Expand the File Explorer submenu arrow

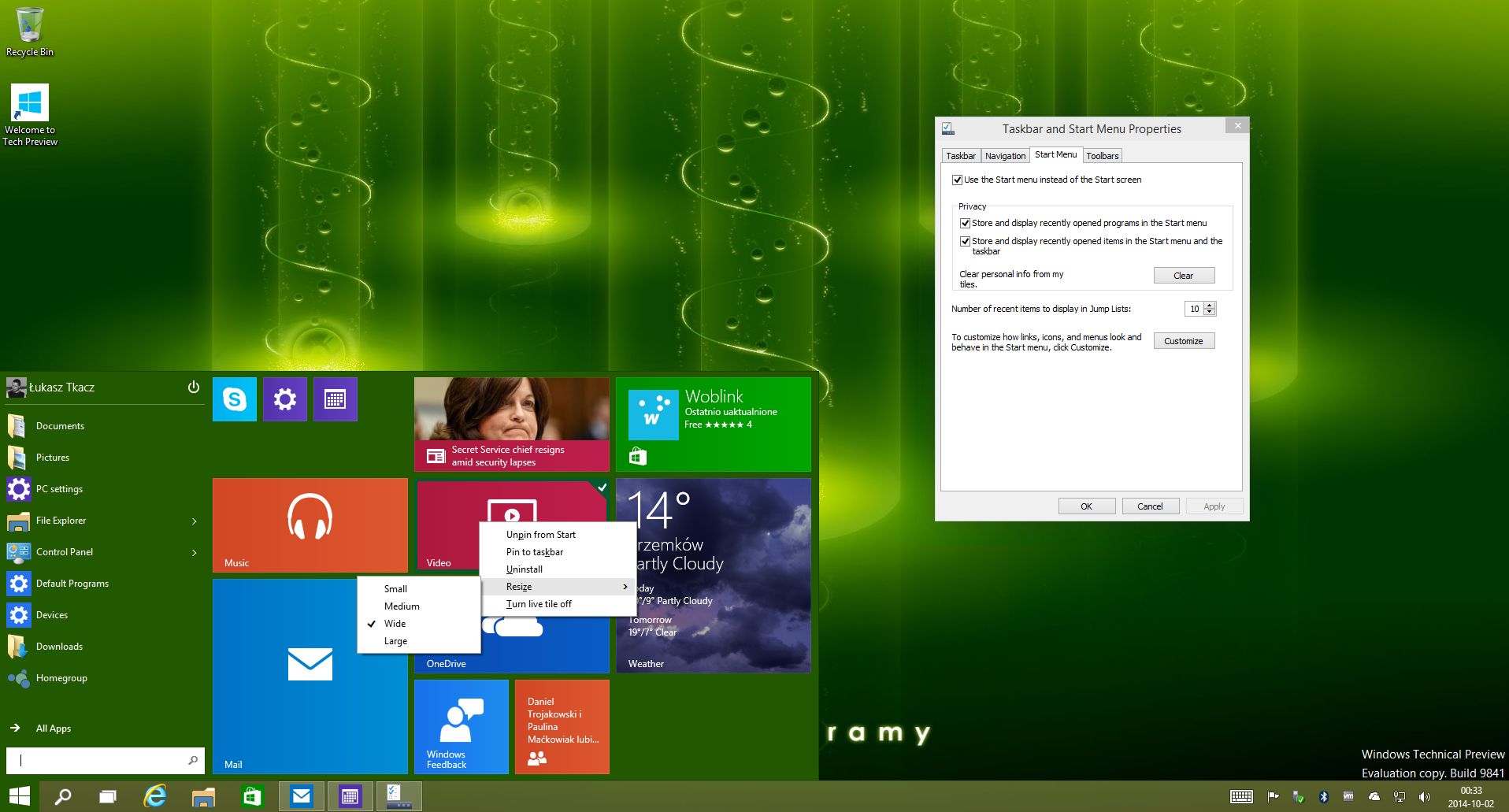pos(195,521)
